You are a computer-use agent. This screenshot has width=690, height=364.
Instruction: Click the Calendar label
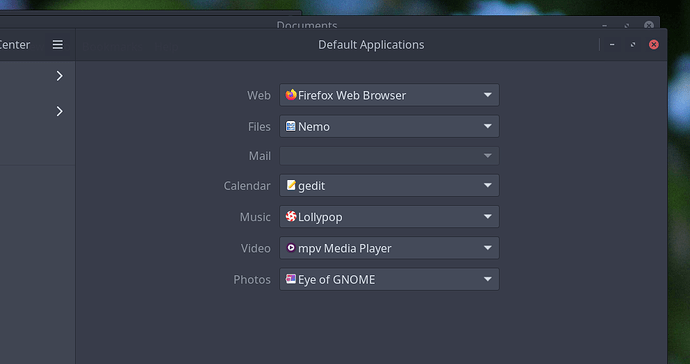click(x=247, y=186)
